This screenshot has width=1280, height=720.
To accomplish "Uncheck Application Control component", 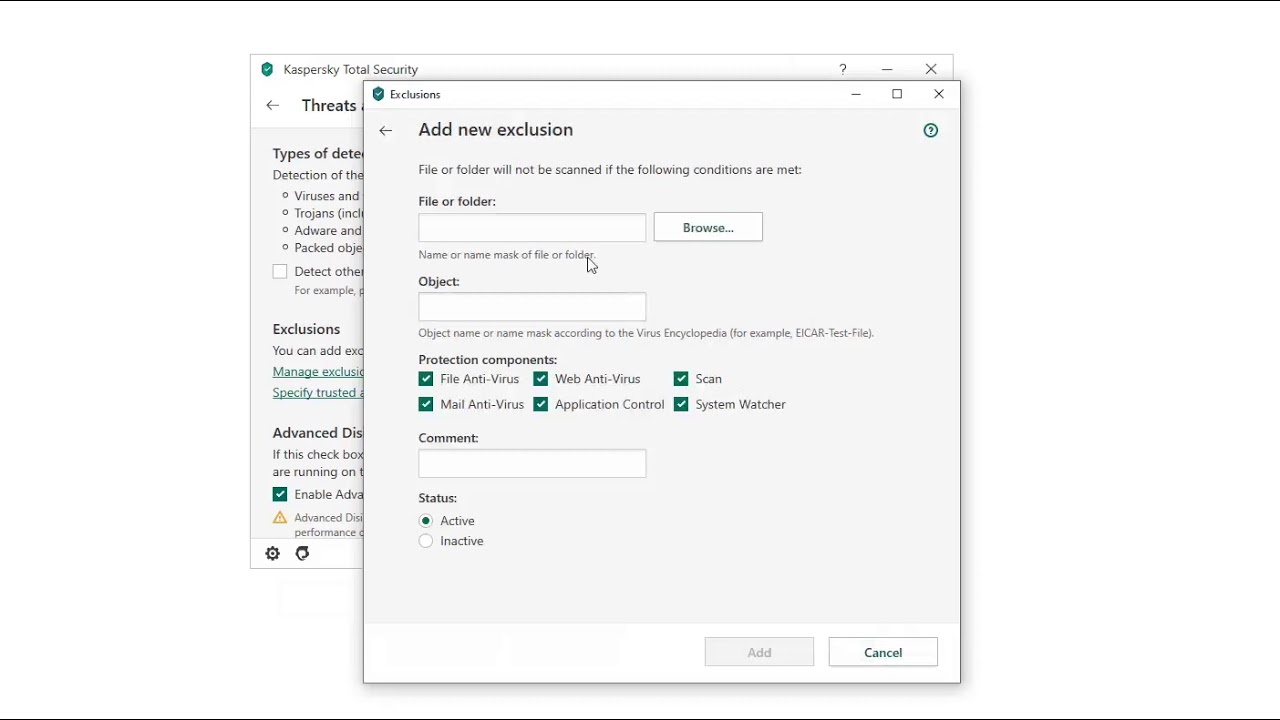I will (x=541, y=404).
